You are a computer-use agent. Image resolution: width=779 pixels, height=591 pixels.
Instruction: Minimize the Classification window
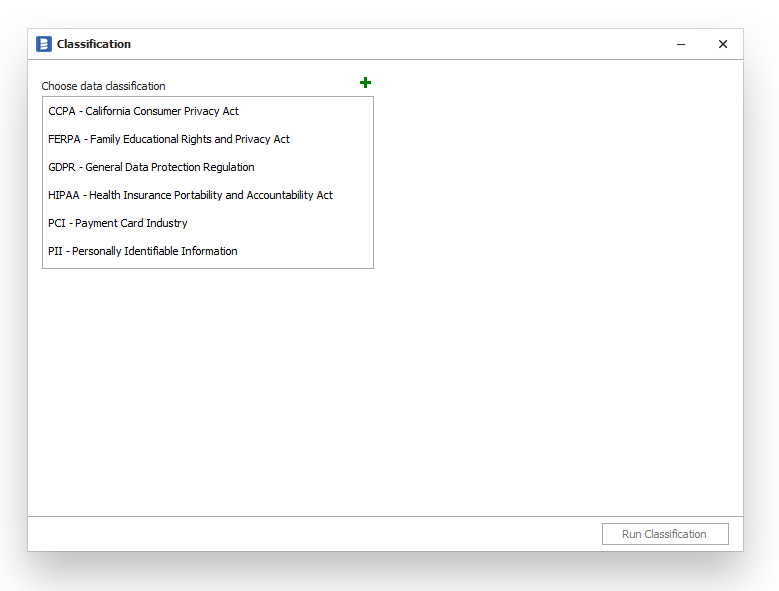coord(681,44)
